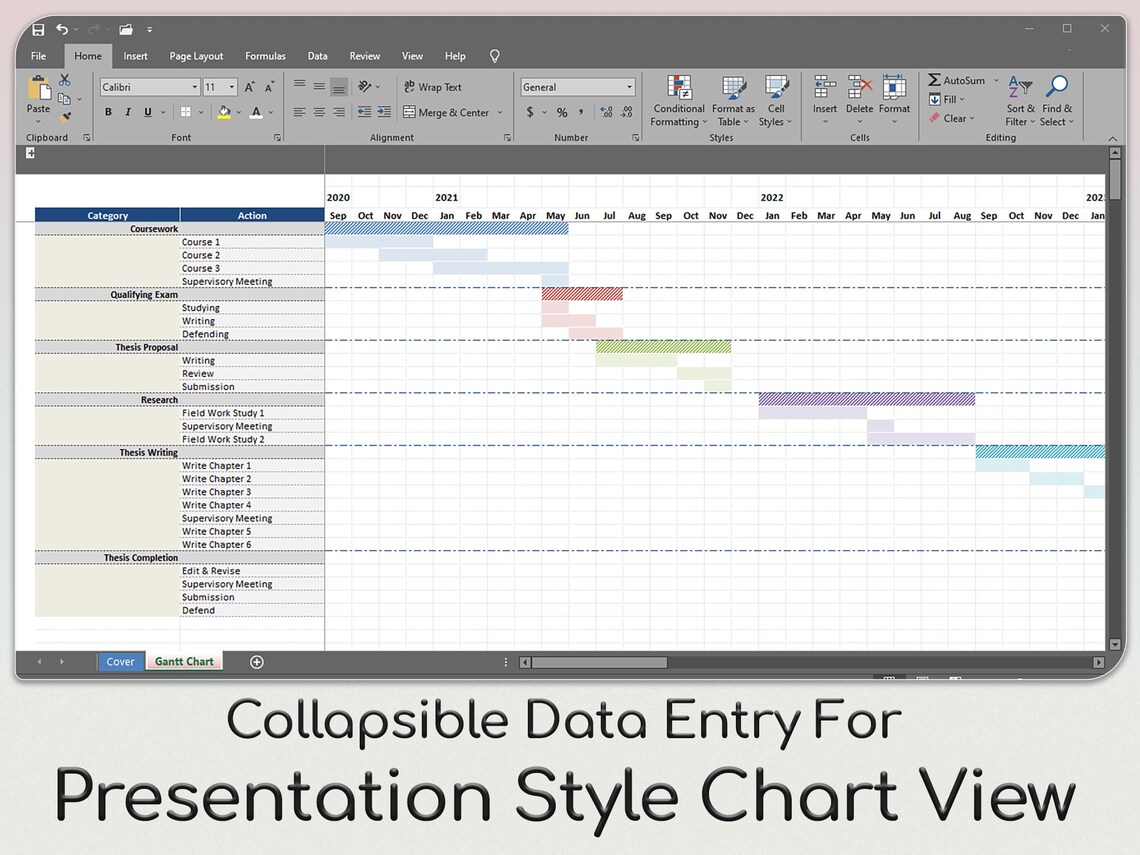Apply borders to cells
Viewport: 1140px width, 855px height.
pyautogui.click(x=186, y=112)
